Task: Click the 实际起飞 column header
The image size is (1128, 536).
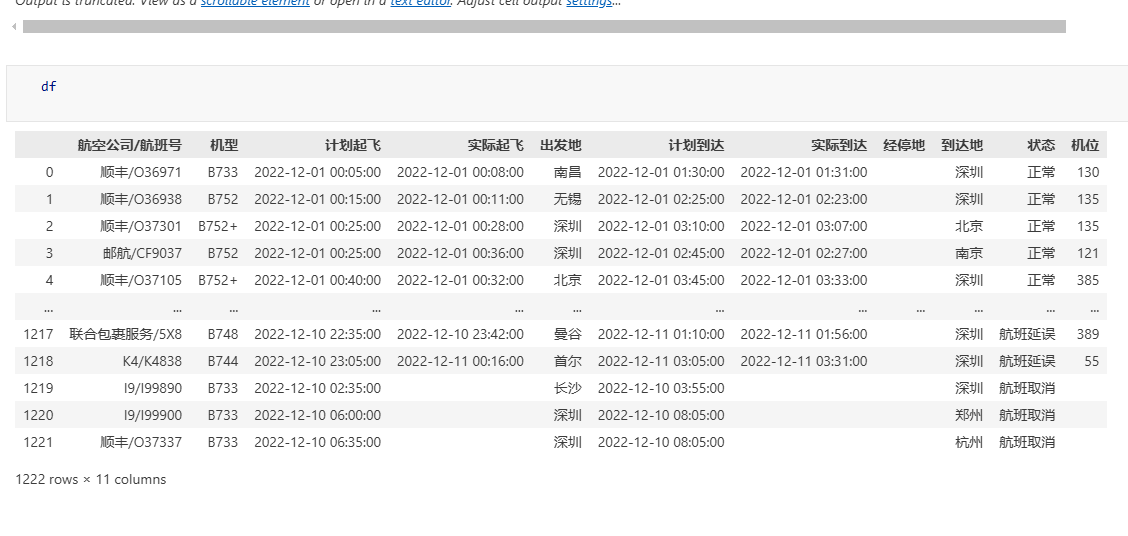Action: (495, 145)
